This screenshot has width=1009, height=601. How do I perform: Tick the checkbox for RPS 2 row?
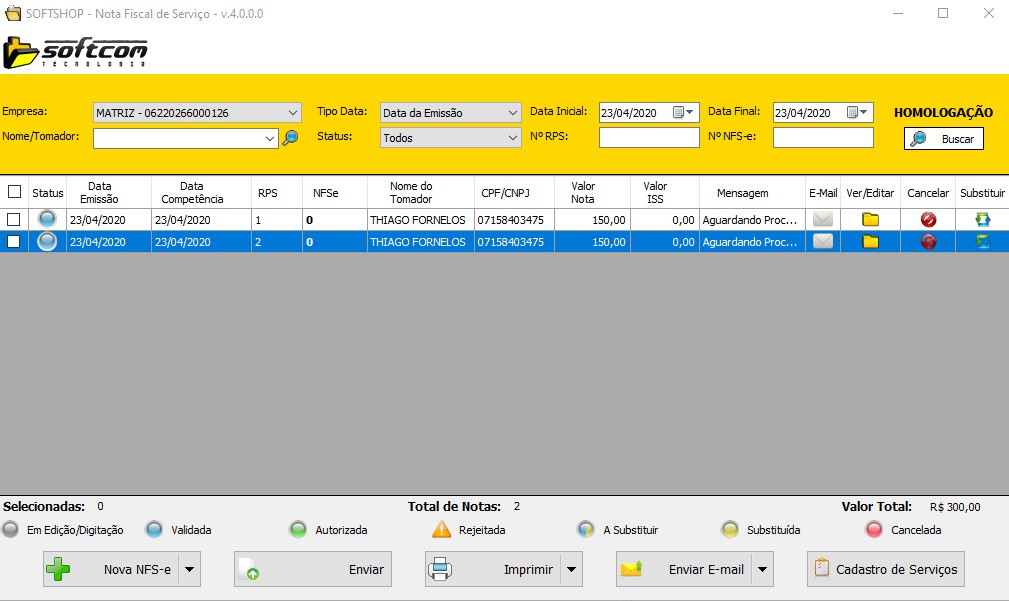14,241
